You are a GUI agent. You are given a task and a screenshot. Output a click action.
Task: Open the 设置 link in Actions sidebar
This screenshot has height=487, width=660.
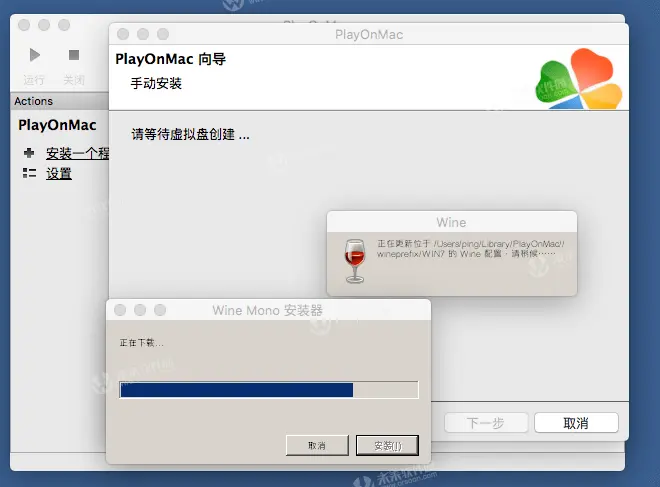(x=59, y=173)
